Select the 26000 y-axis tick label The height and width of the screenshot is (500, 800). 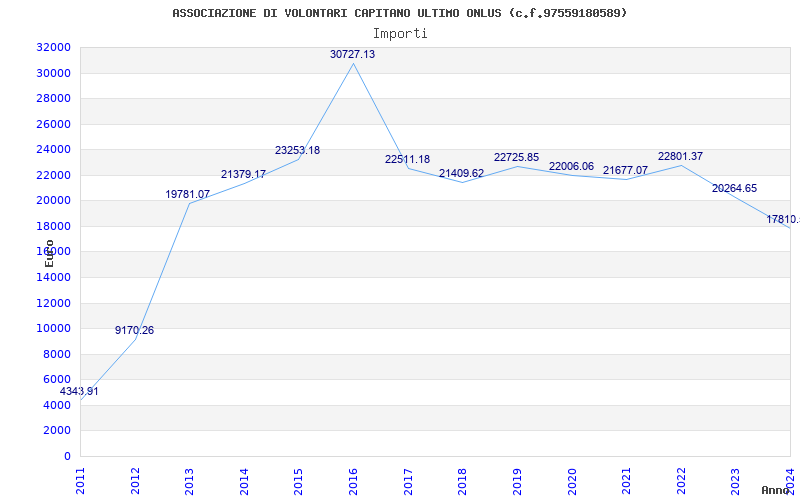tap(54, 124)
